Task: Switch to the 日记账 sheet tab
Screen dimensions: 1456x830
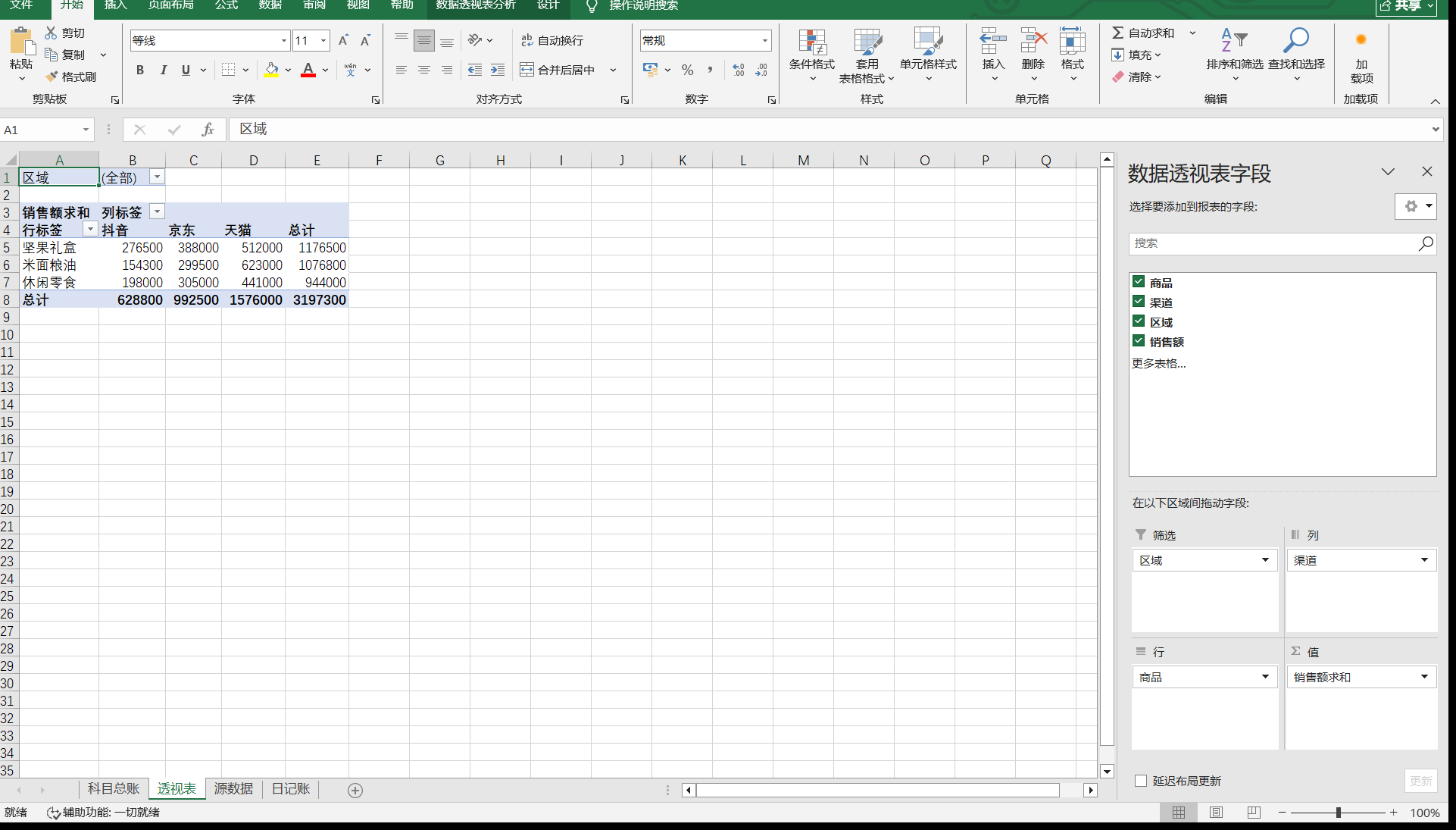Action: pos(291,789)
